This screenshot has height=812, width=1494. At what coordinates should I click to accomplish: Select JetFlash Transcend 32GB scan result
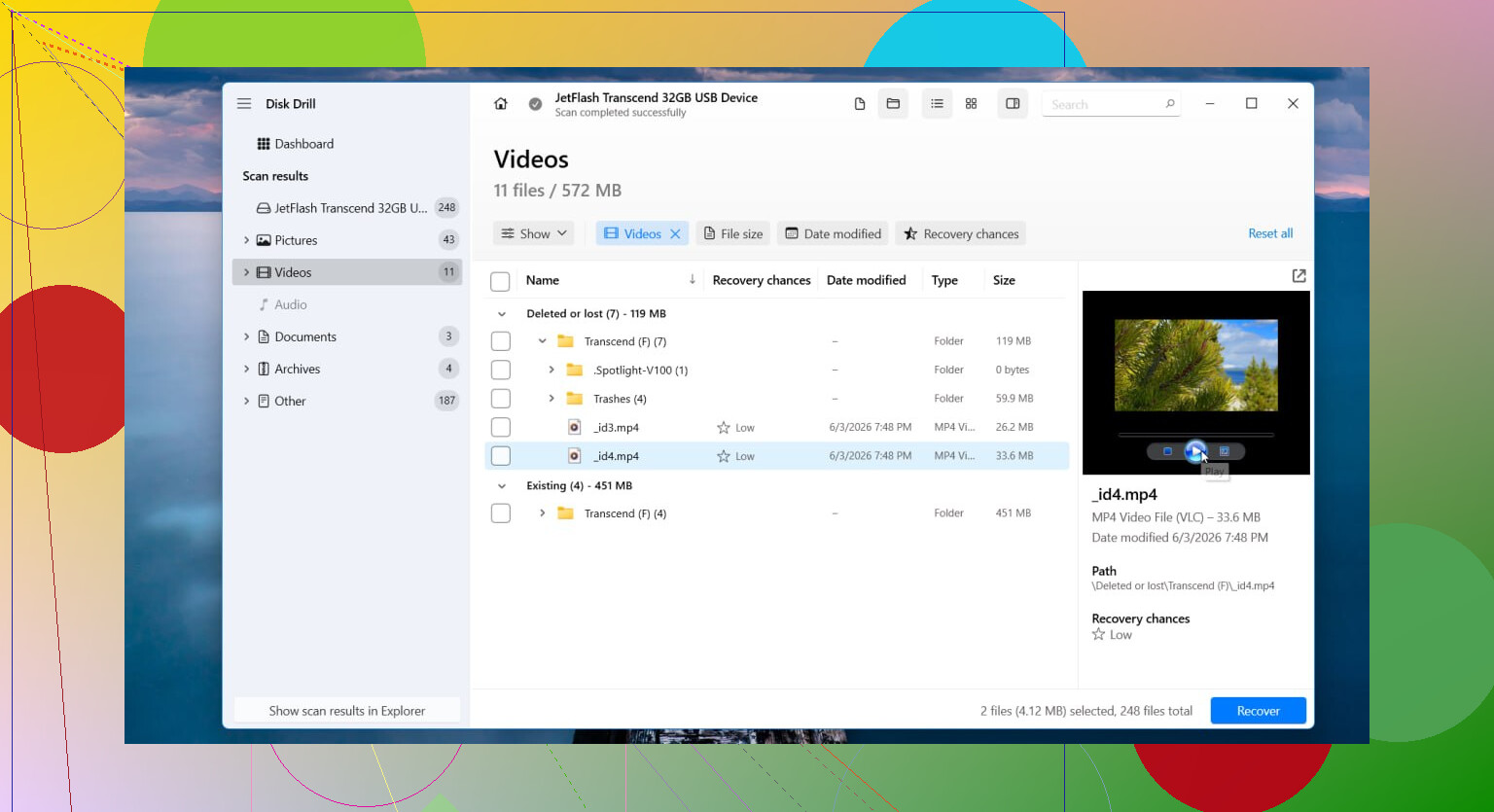tap(347, 208)
